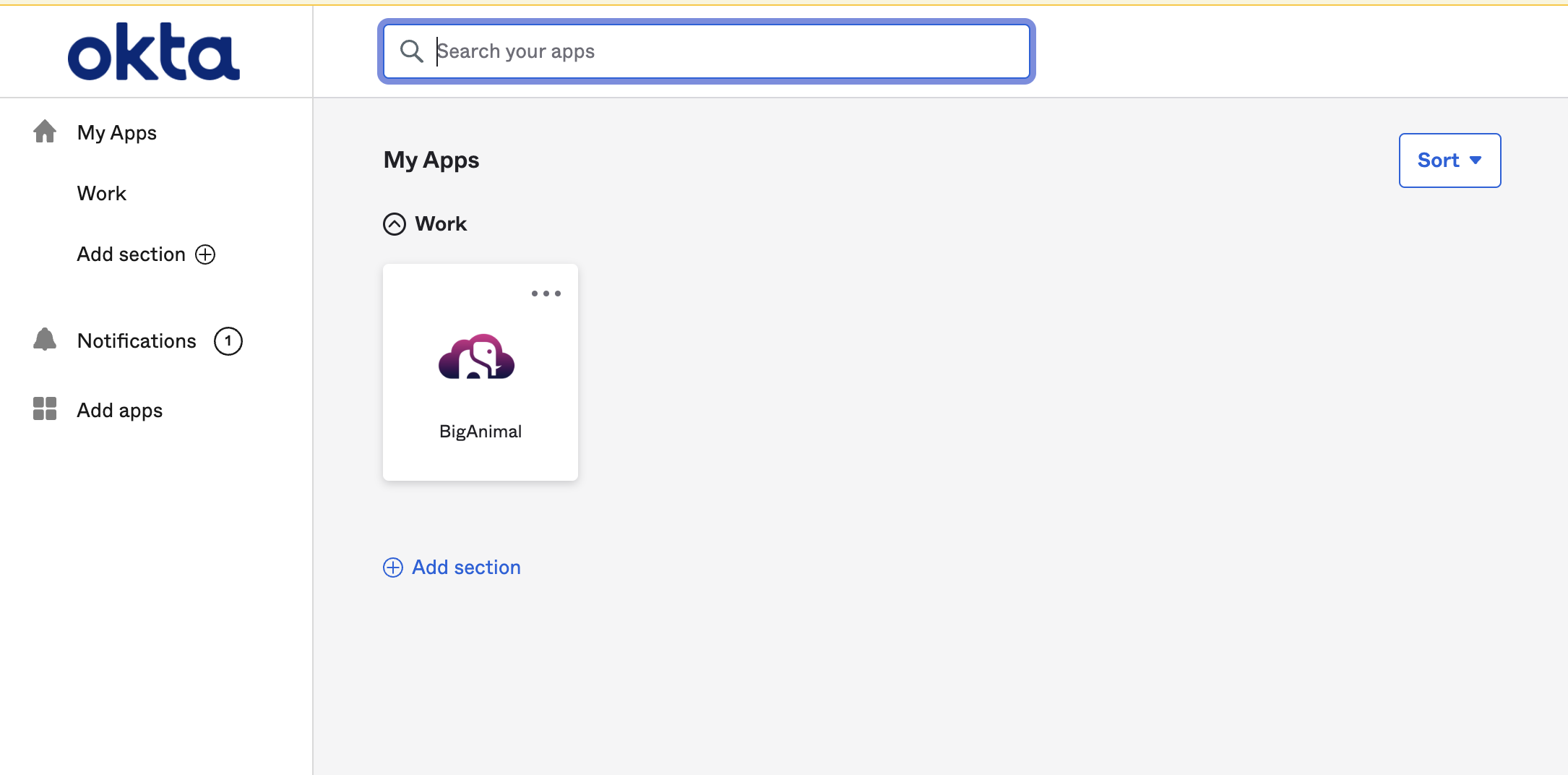
Task: Open My Apps in the sidebar
Action: tap(116, 132)
